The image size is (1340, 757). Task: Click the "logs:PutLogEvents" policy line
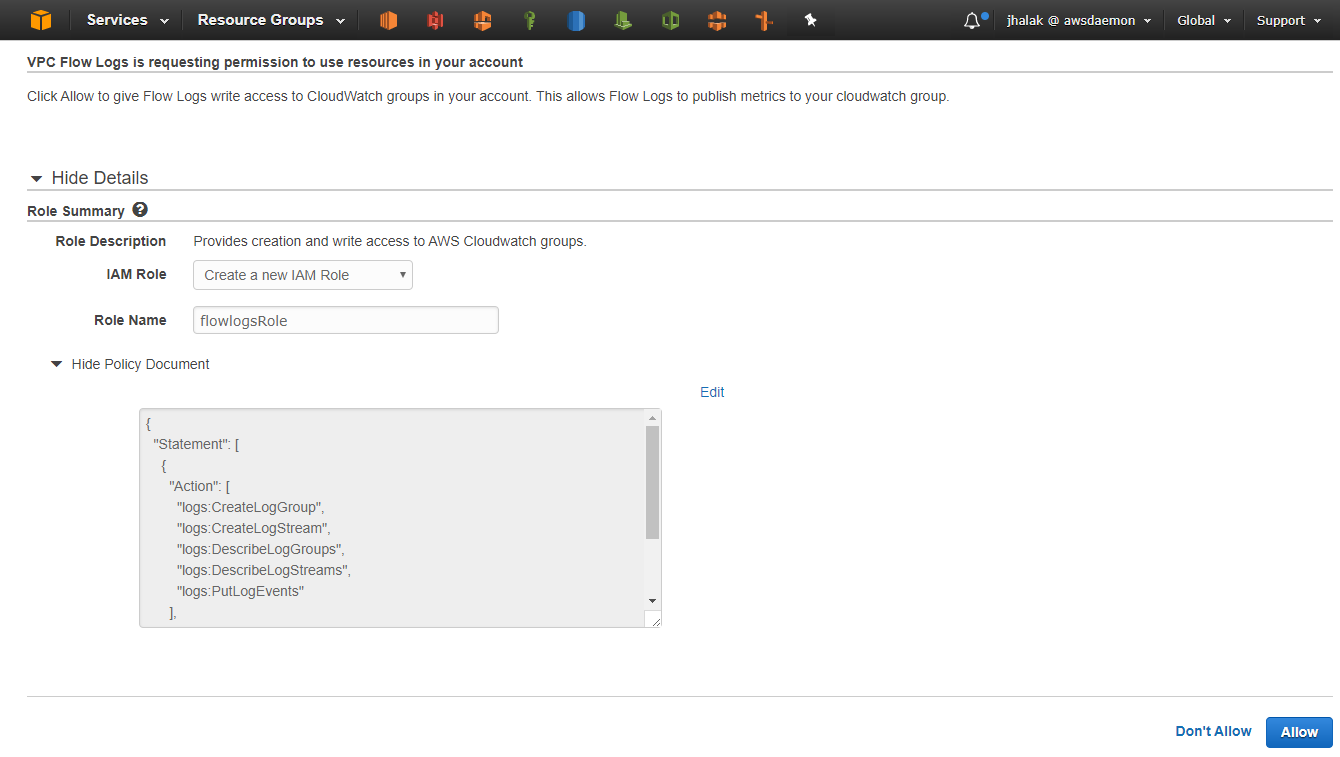pyautogui.click(x=240, y=591)
